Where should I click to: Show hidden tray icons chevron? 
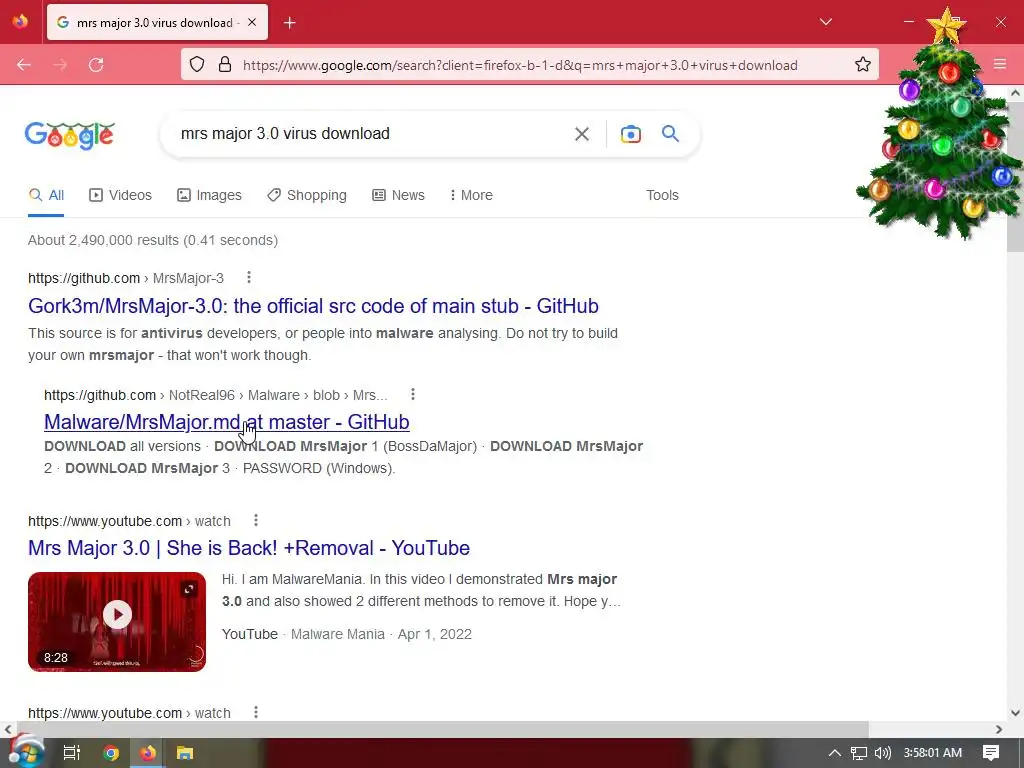point(834,753)
